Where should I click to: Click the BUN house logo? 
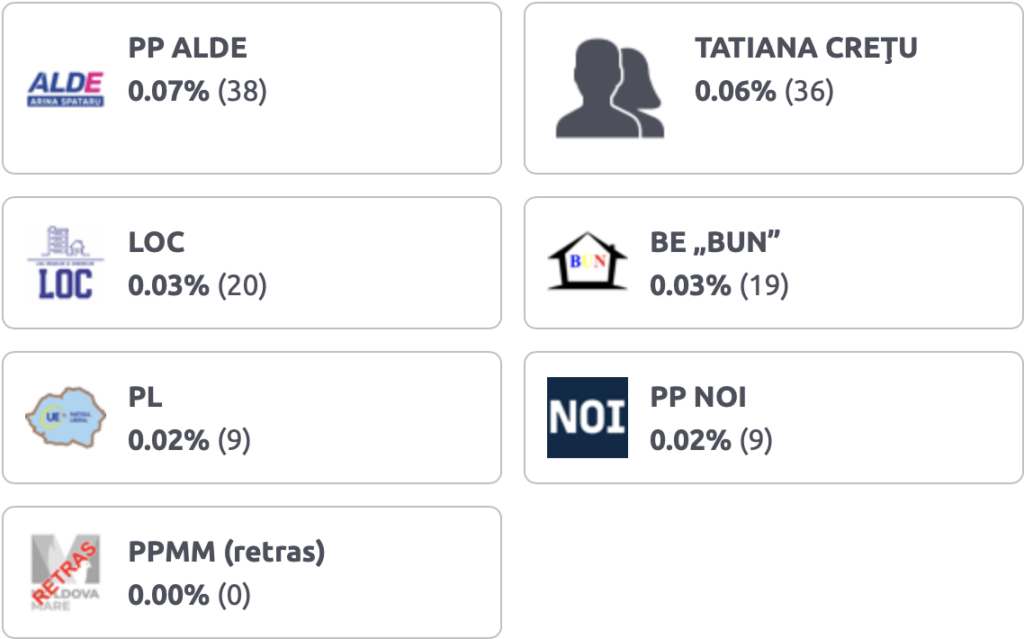(587, 261)
